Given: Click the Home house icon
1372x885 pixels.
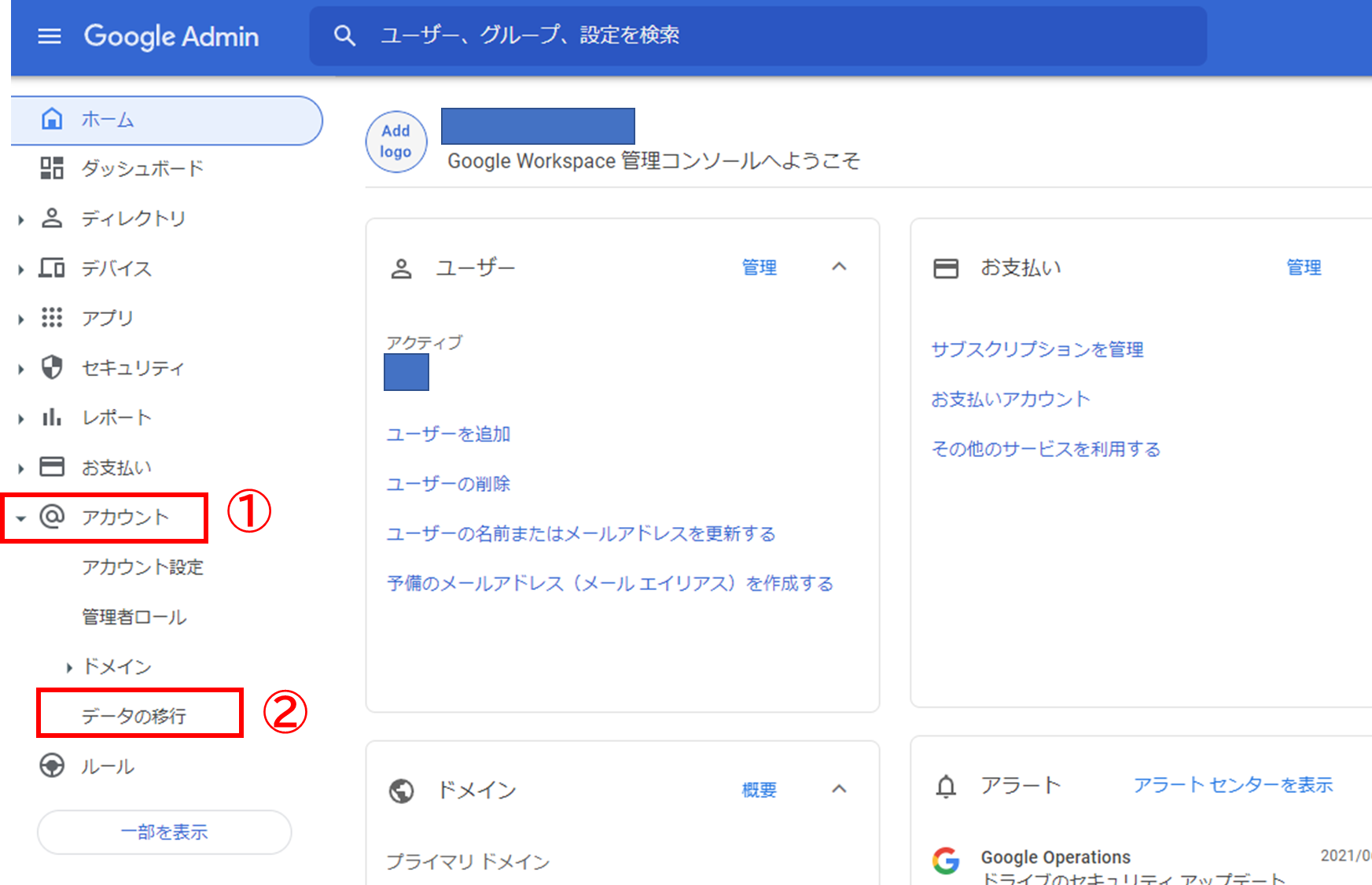Looking at the screenshot, I should click(52, 119).
